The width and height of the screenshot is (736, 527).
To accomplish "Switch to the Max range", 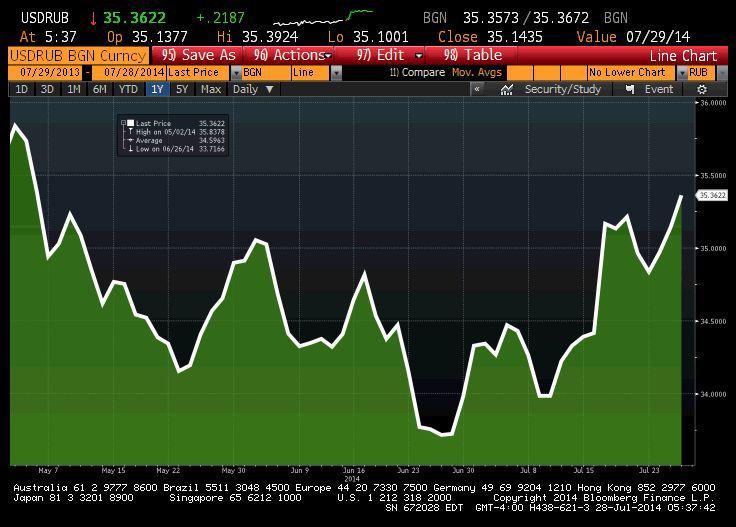I will click(211, 89).
